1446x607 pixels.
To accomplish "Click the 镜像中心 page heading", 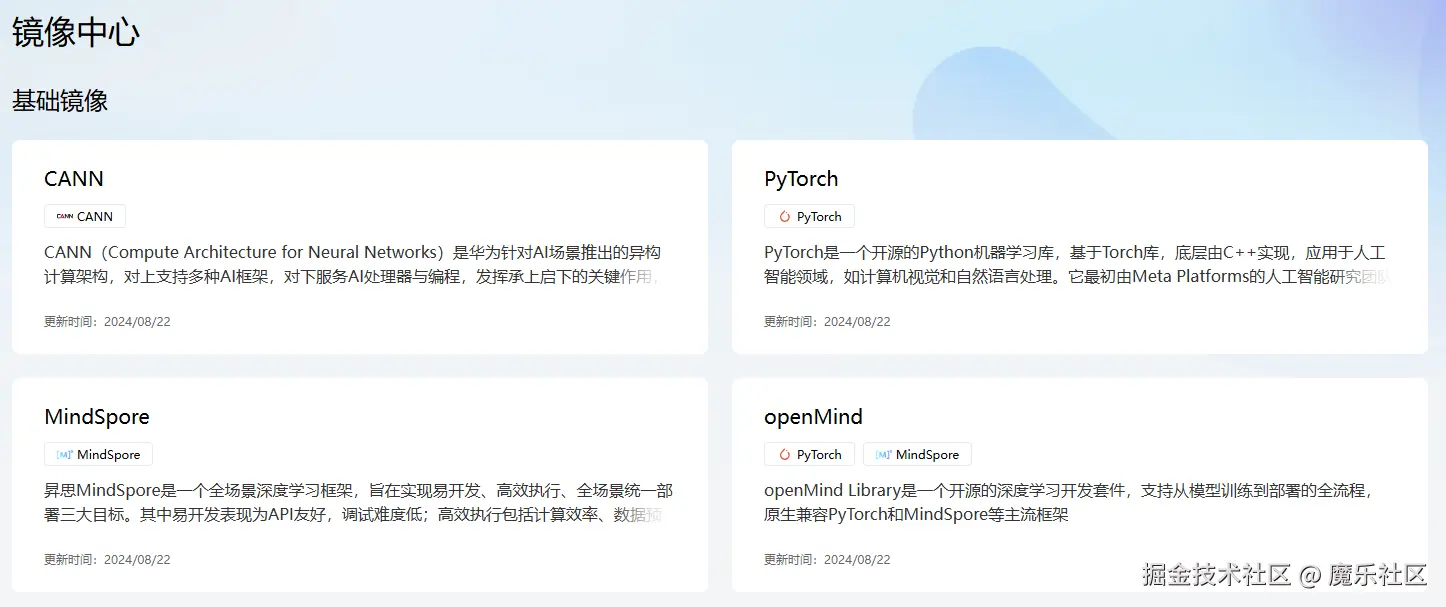I will [76, 32].
